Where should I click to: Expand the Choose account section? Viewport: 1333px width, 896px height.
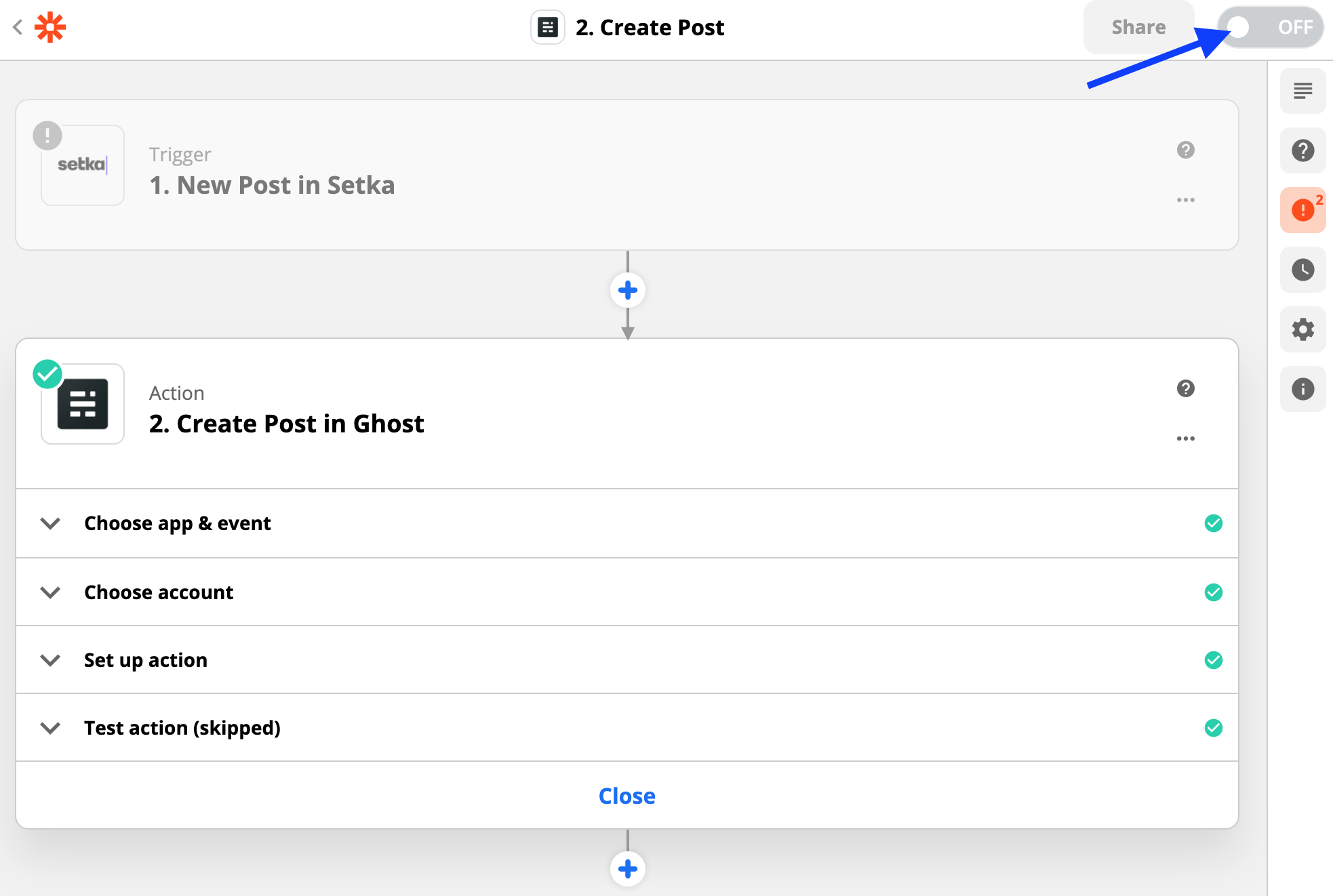(x=158, y=592)
